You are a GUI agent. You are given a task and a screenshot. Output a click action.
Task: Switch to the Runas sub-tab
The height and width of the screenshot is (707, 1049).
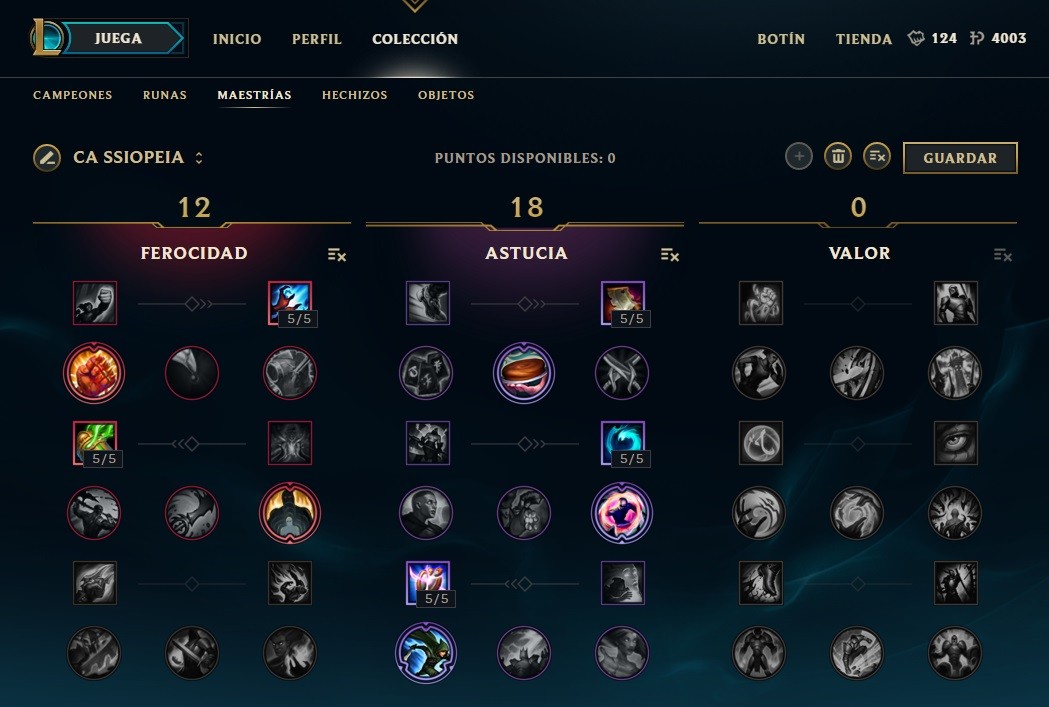pyautogui.click(x=165, y=95)
